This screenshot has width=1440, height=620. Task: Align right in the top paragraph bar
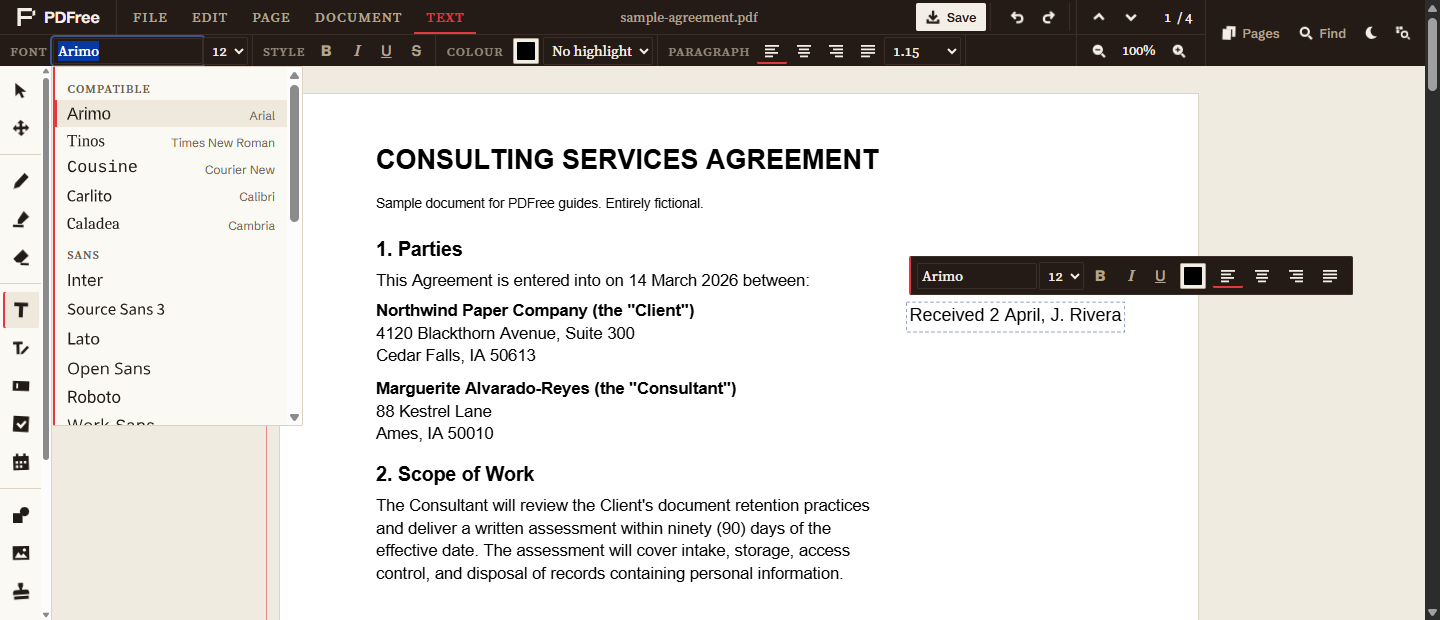(x=836, y=51)
